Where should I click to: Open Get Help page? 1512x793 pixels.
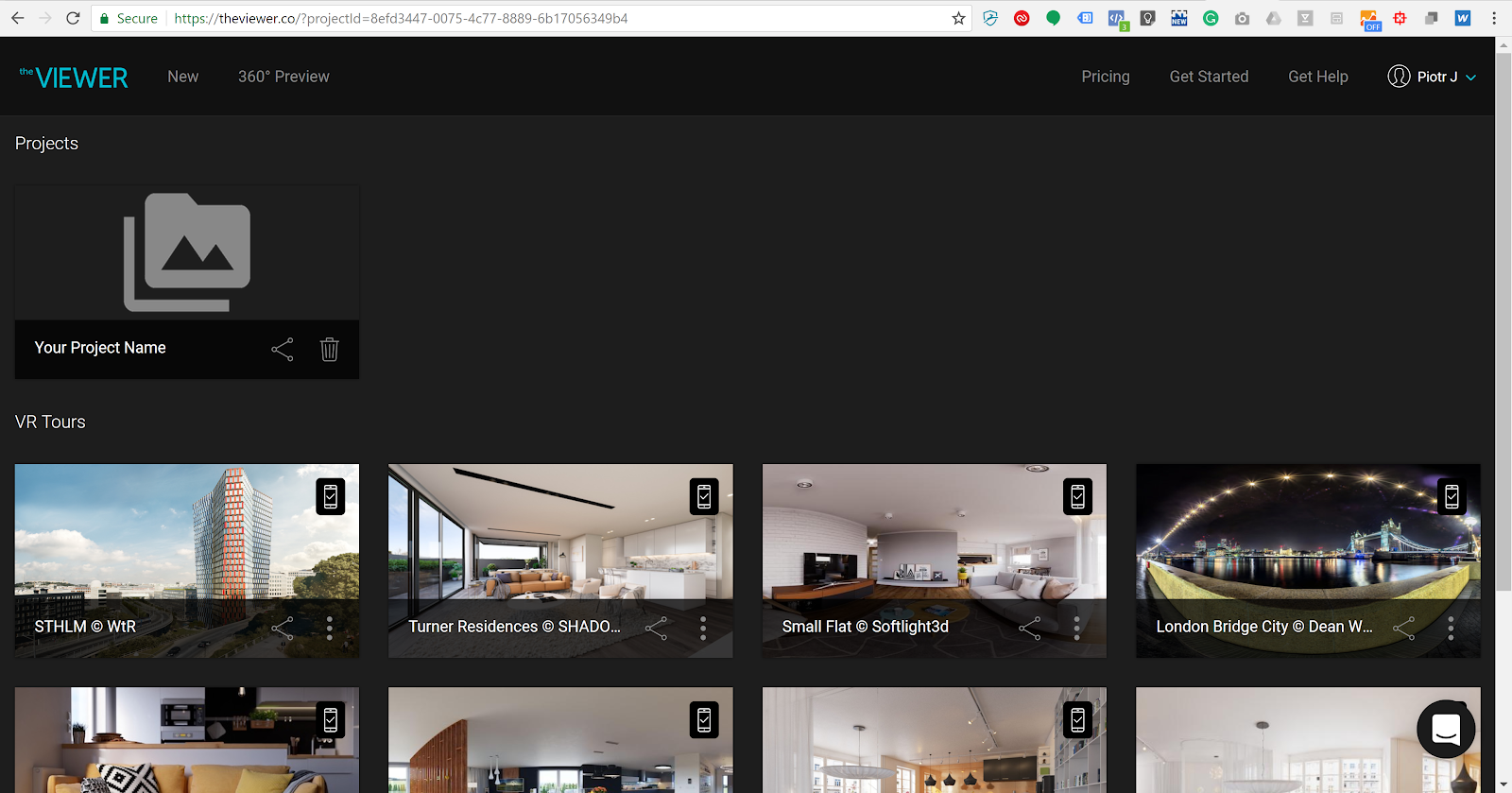pyautogui.click(x=1318, y=77)
